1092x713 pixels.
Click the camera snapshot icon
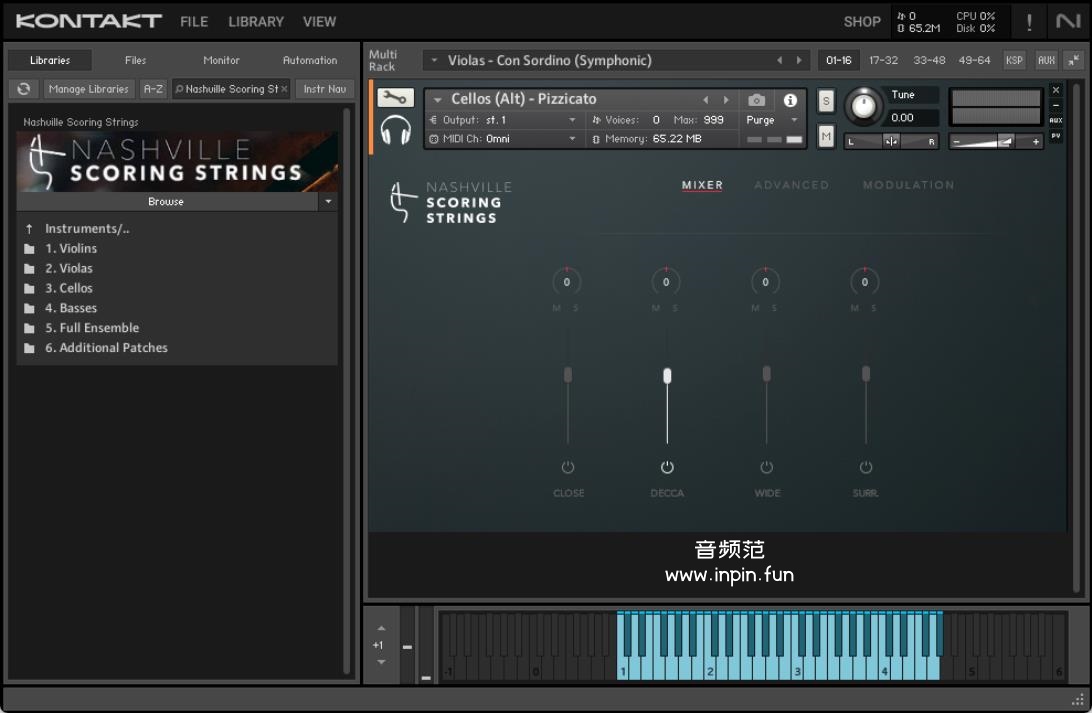coord(756,100)
